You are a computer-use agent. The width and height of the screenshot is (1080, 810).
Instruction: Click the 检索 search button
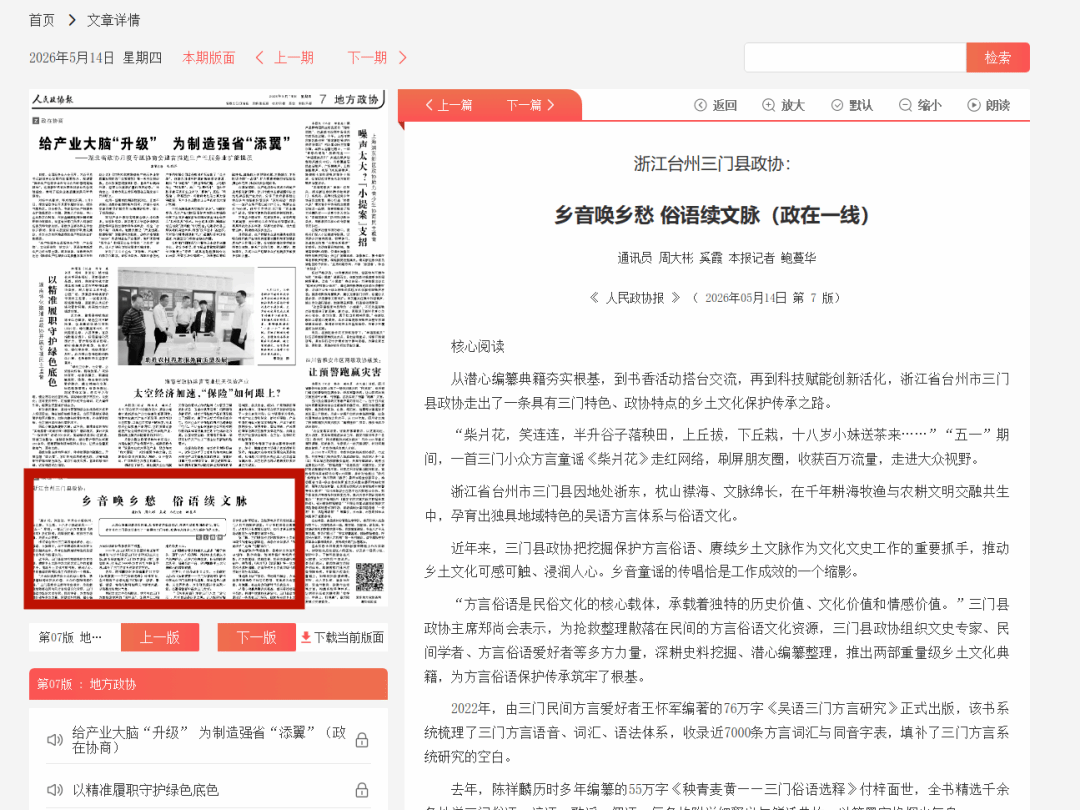click(997, 57)
